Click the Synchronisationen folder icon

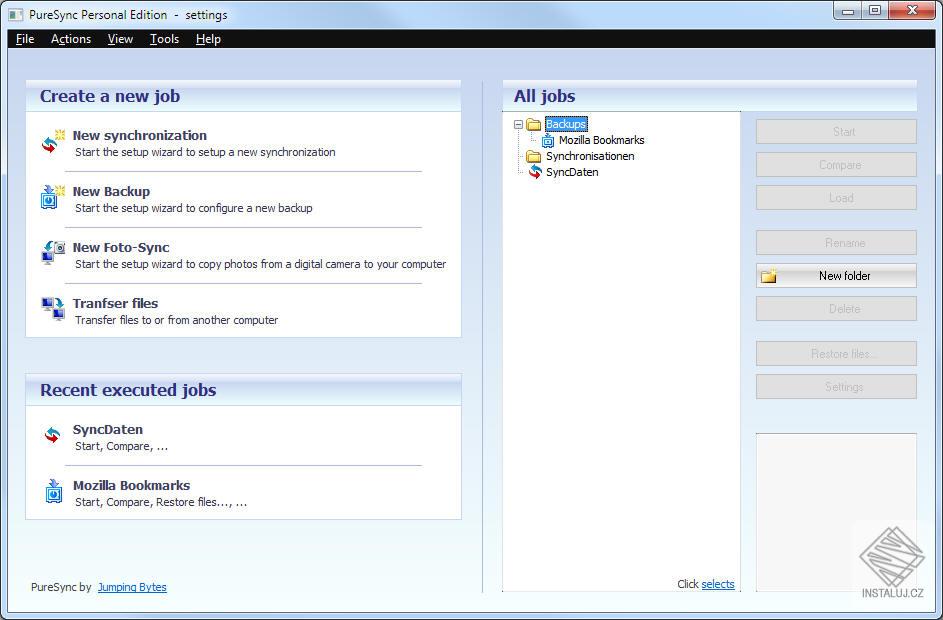click(533, 156)
